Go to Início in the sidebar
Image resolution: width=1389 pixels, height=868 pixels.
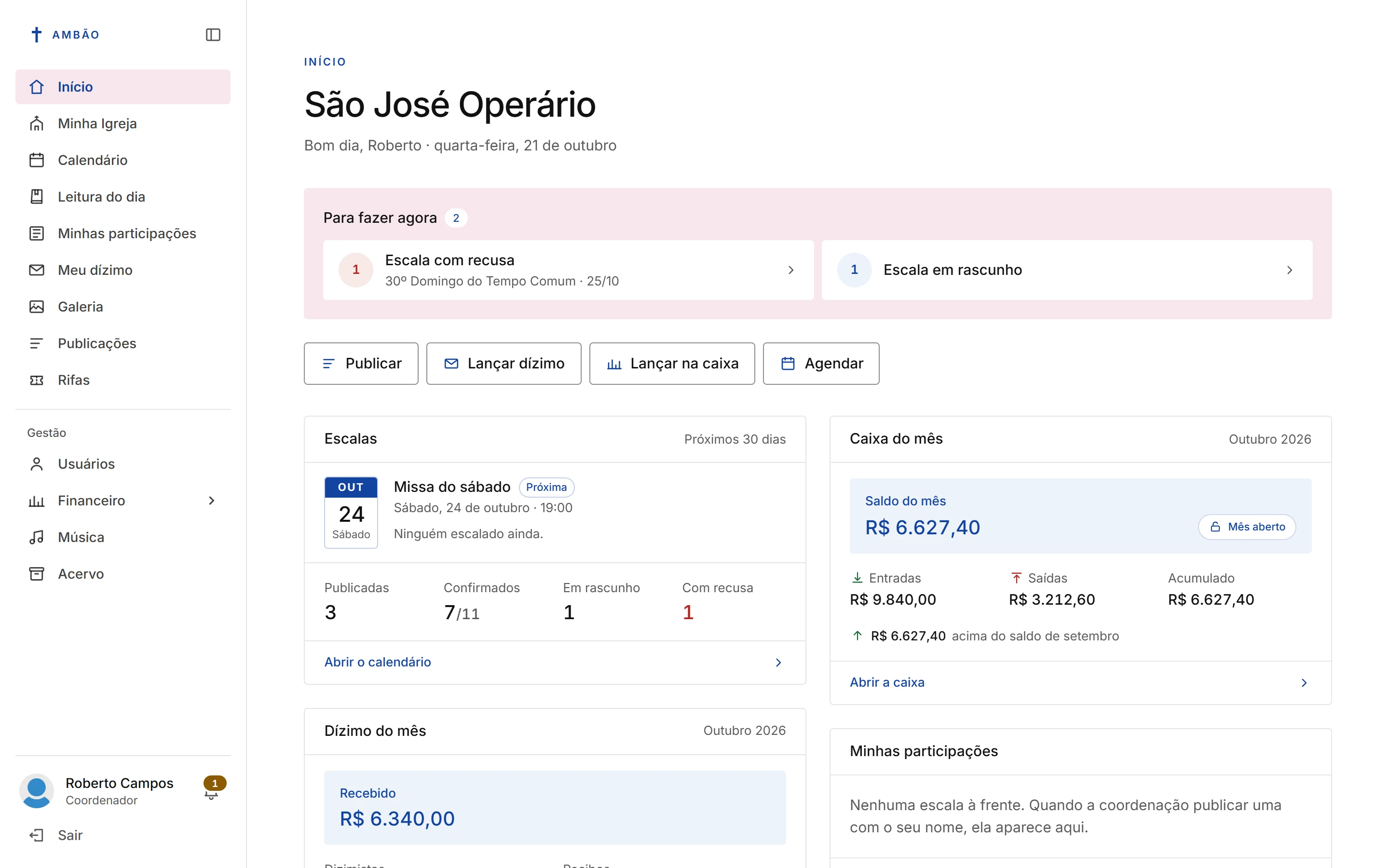123,87
